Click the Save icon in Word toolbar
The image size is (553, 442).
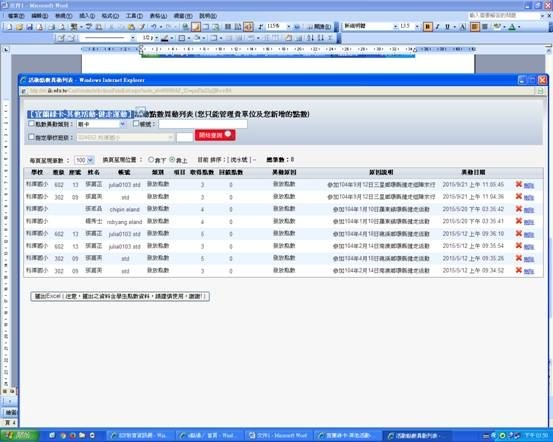[x=30, y=27]
